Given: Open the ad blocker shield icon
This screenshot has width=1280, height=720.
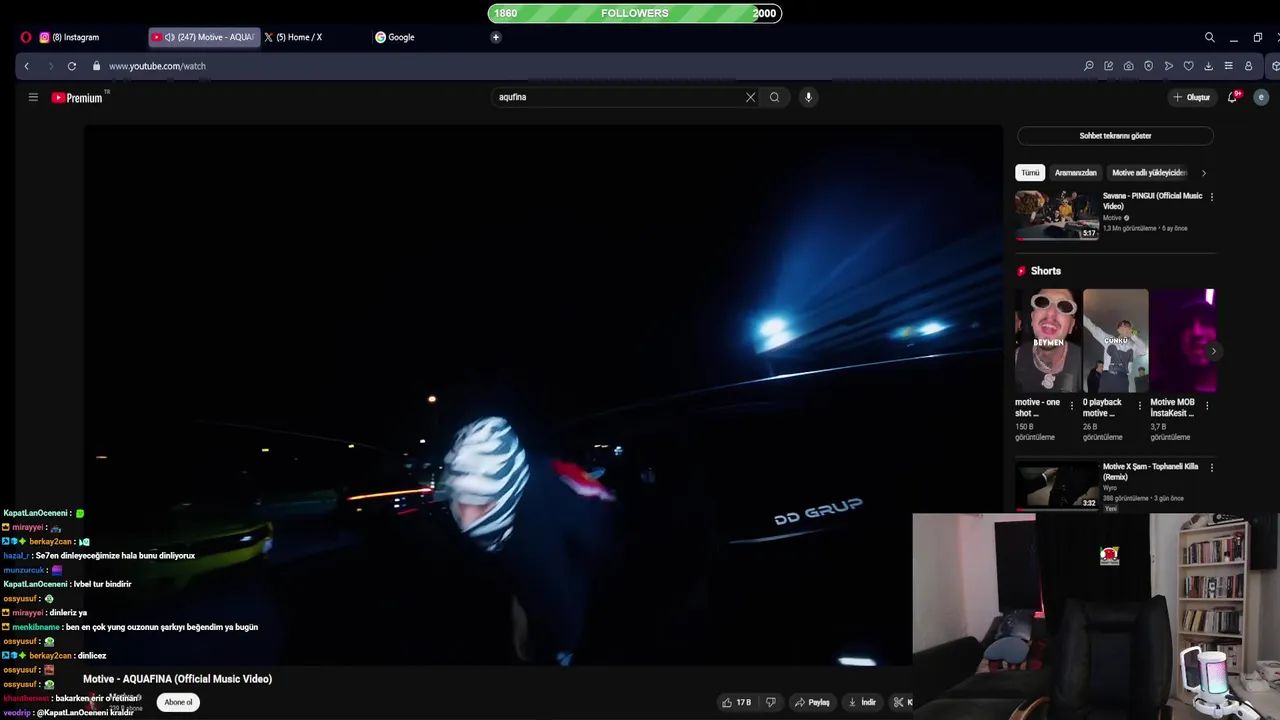Looking at the screenshot, I should [1148, 66].
